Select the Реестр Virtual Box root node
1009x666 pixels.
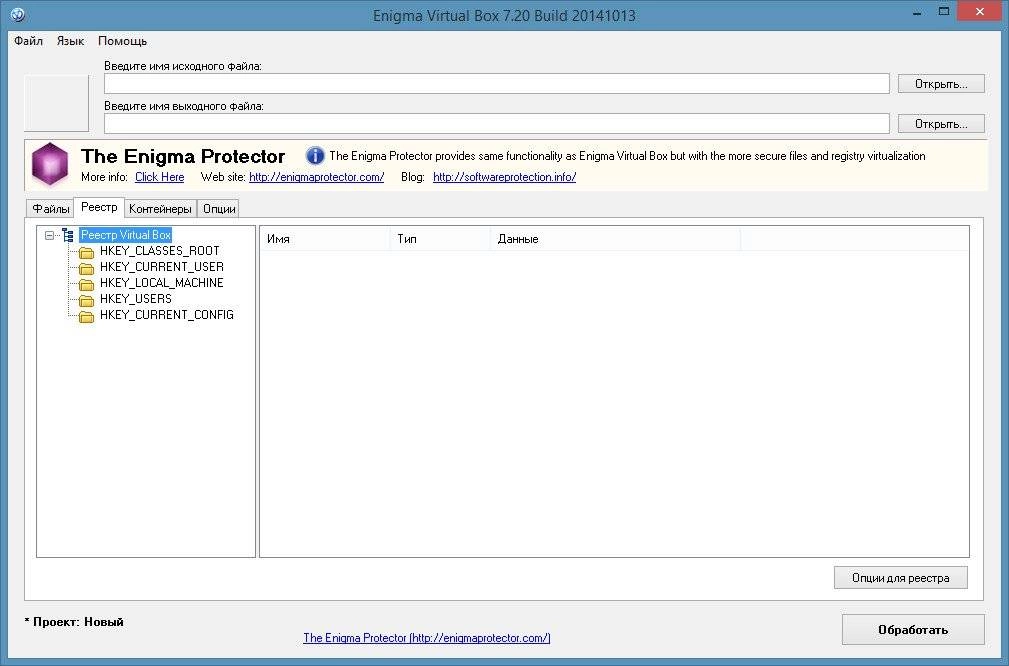click(125, 235)
